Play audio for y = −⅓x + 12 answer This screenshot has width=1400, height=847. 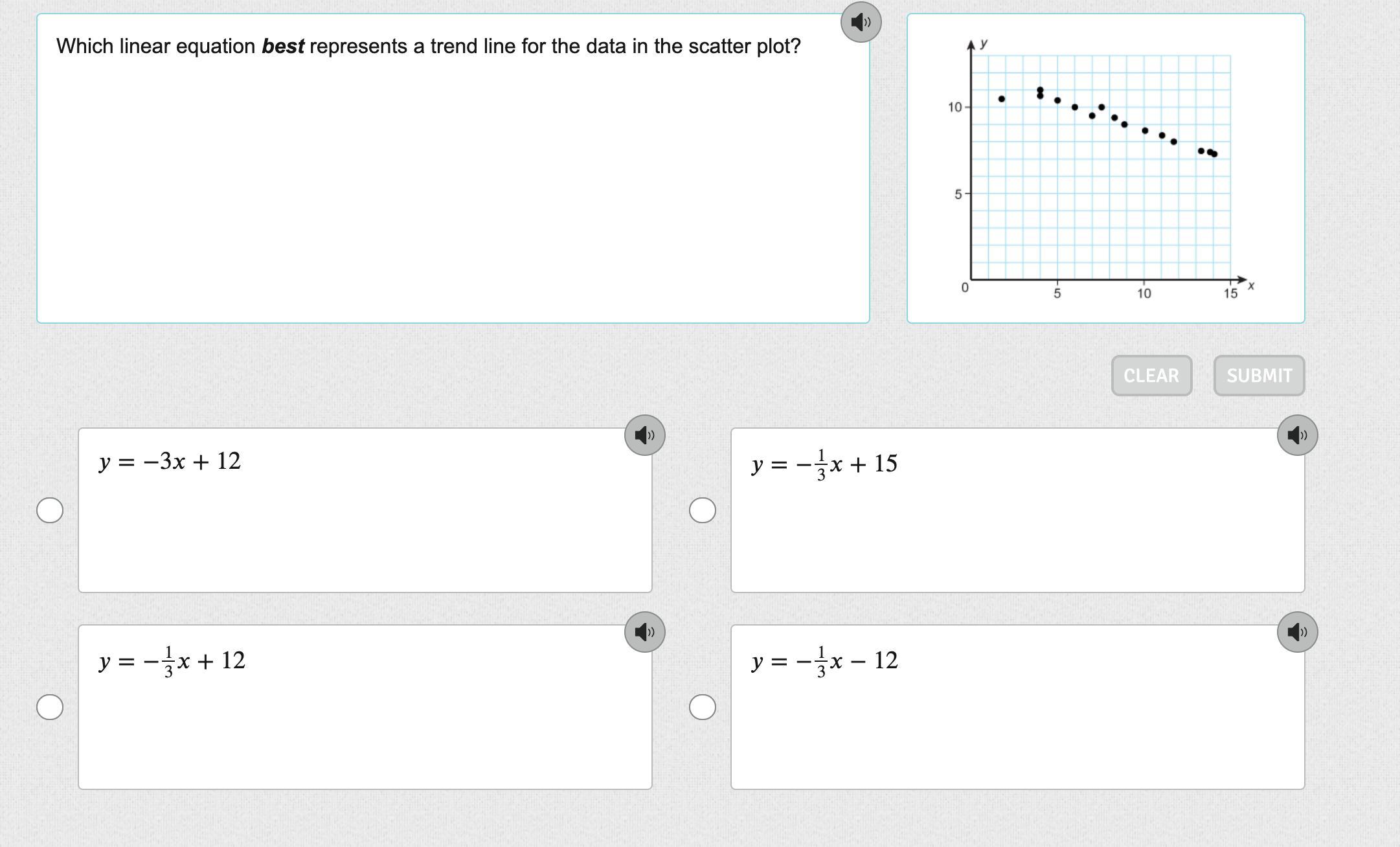(x=644, y=632)
